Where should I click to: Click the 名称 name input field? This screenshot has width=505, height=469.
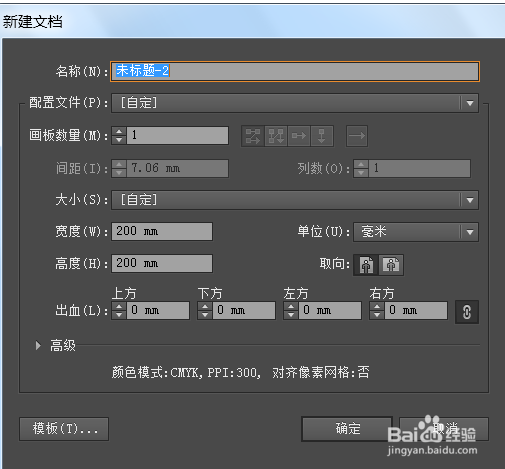(295, 71)
